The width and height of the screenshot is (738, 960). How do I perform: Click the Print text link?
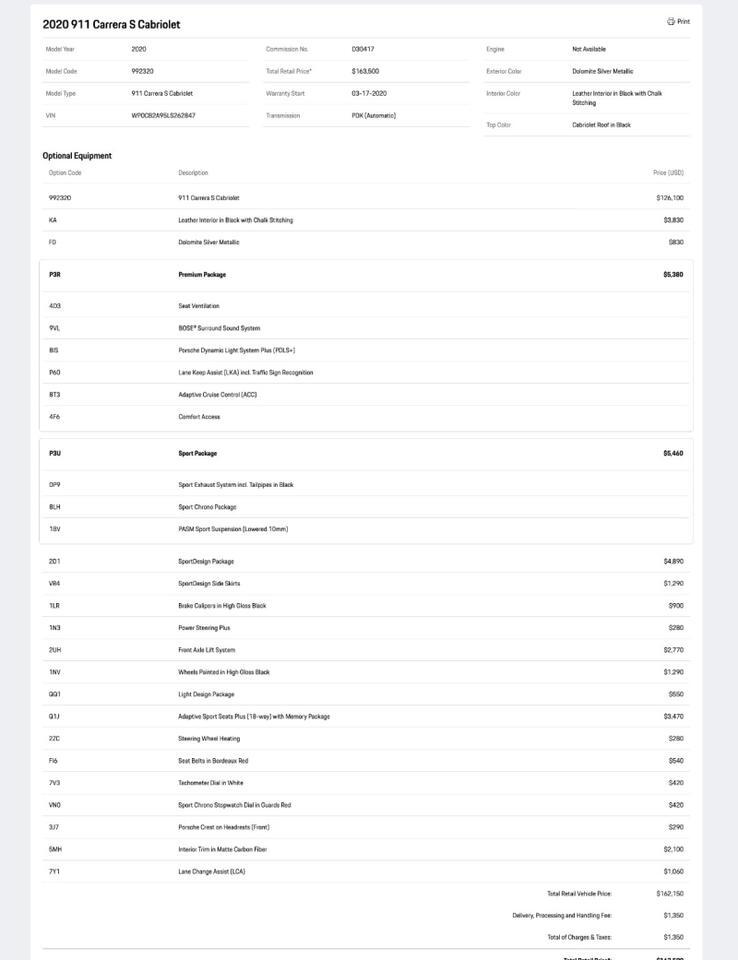[684, 21]
